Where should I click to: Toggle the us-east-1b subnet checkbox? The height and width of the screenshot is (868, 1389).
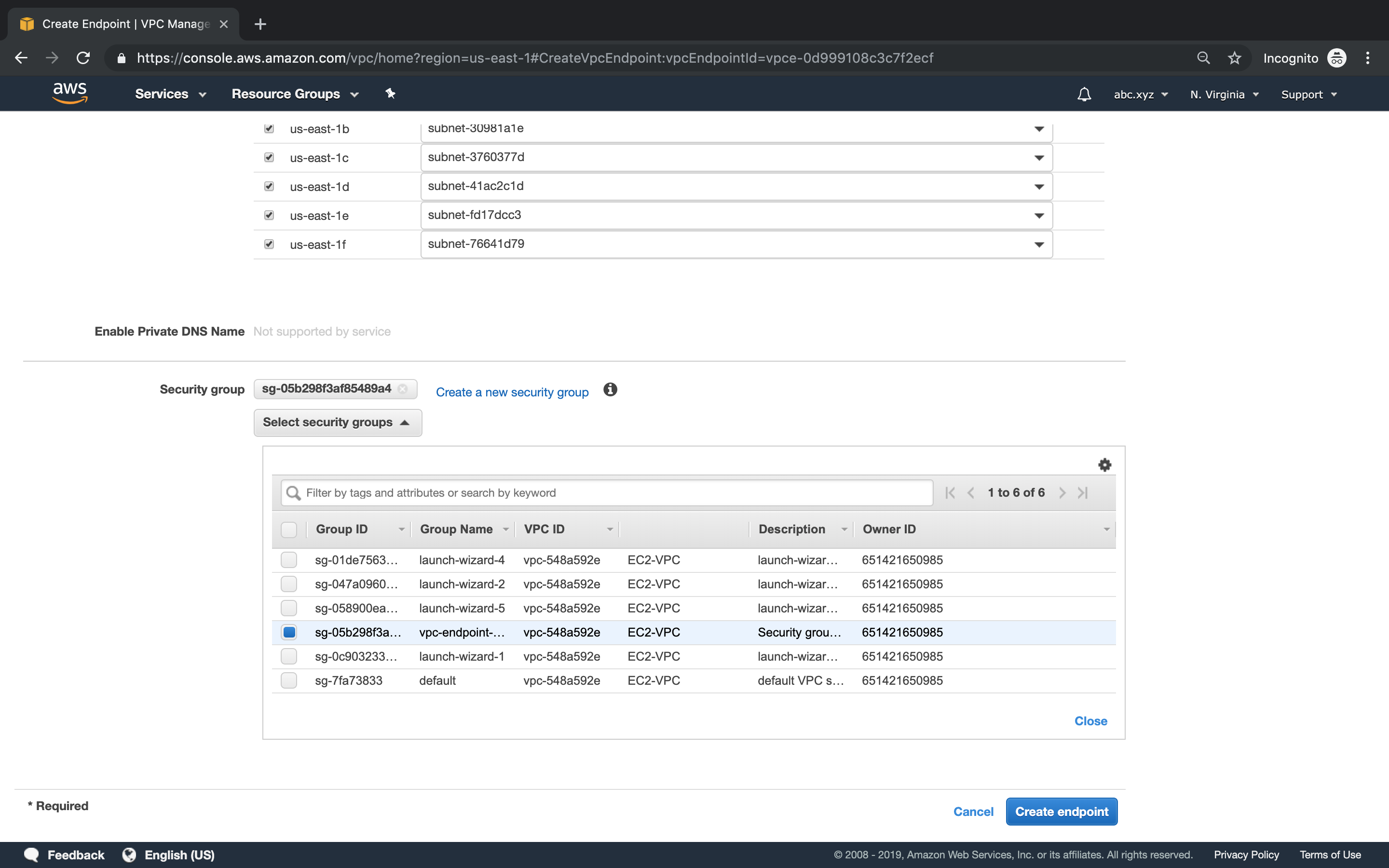(x=269, y=128)
